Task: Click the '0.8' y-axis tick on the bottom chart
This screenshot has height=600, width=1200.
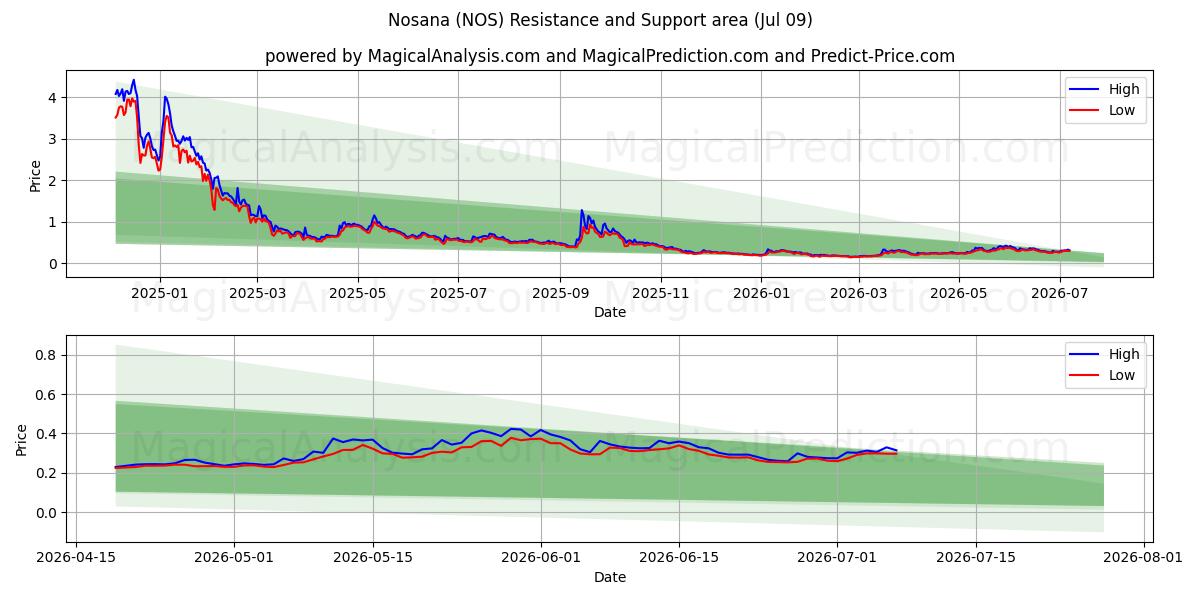Action: point(44,355)
